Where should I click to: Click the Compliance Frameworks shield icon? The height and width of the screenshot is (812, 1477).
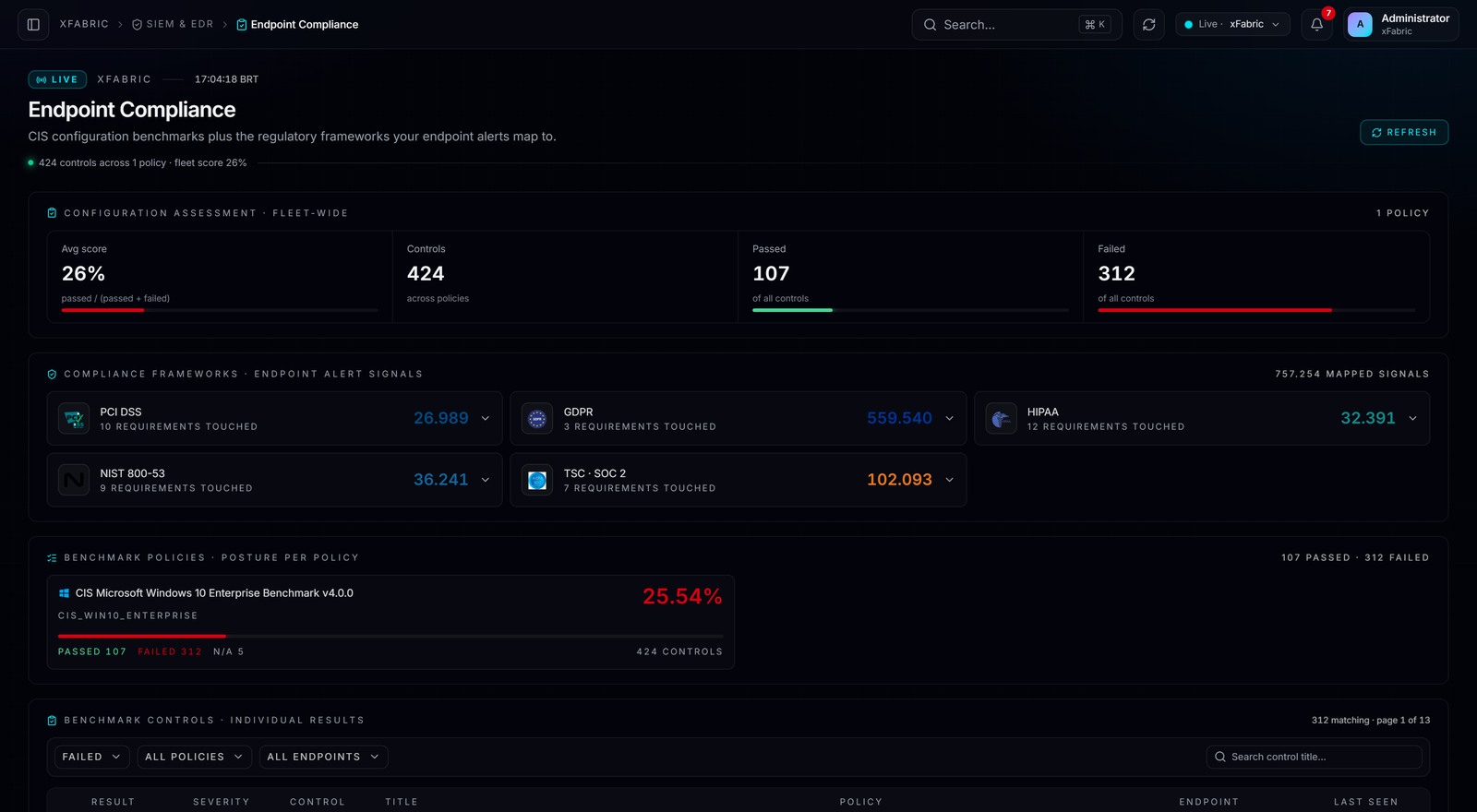click(52, 375)
